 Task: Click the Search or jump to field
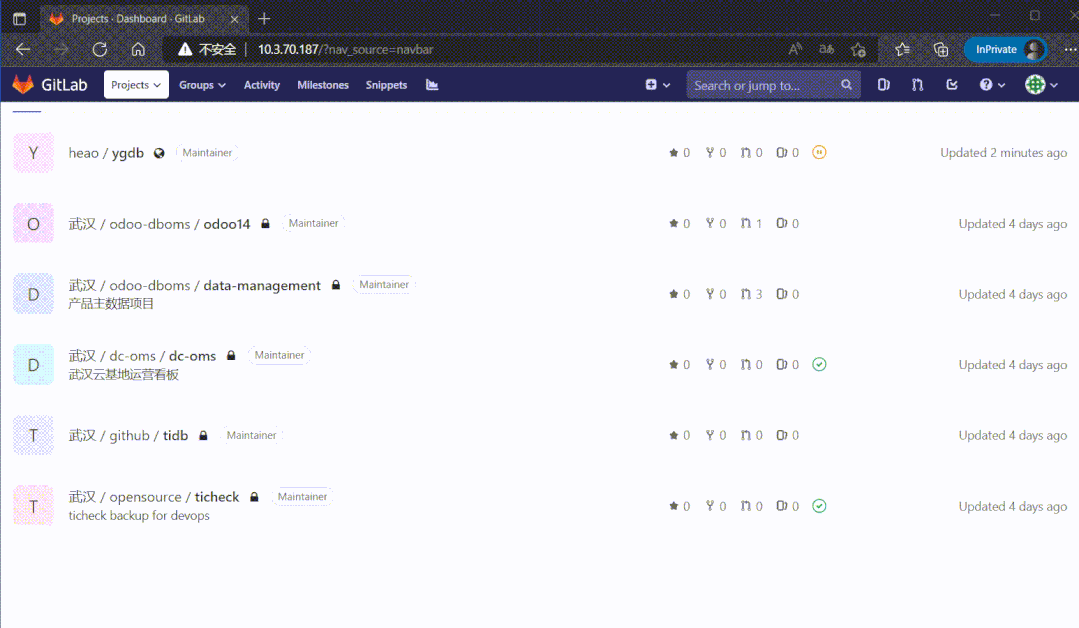pos(765,85)
